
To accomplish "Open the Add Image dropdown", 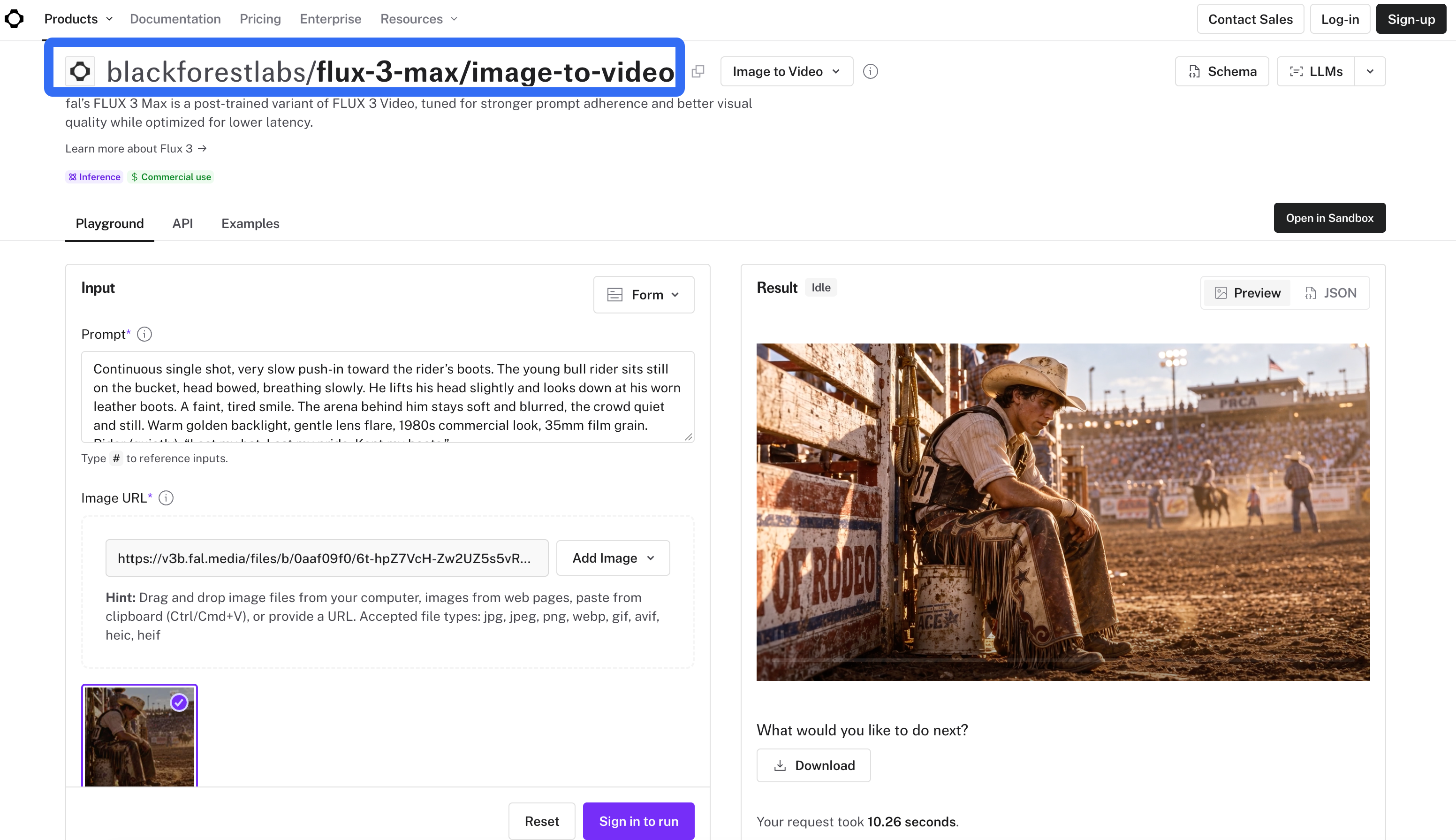I will (x=613, y=558).
